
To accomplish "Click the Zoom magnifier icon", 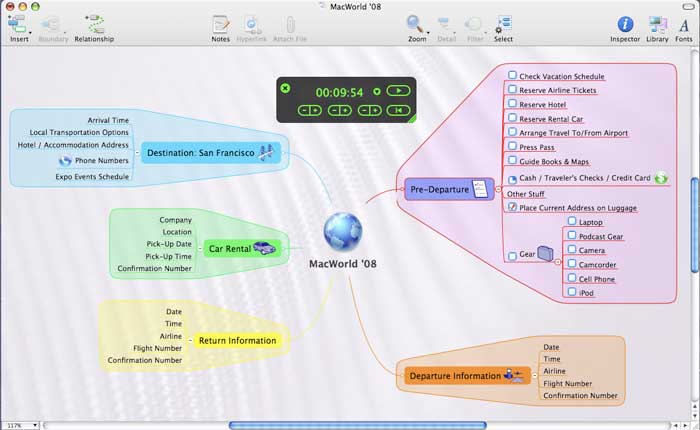I will [x=415, y=24].
